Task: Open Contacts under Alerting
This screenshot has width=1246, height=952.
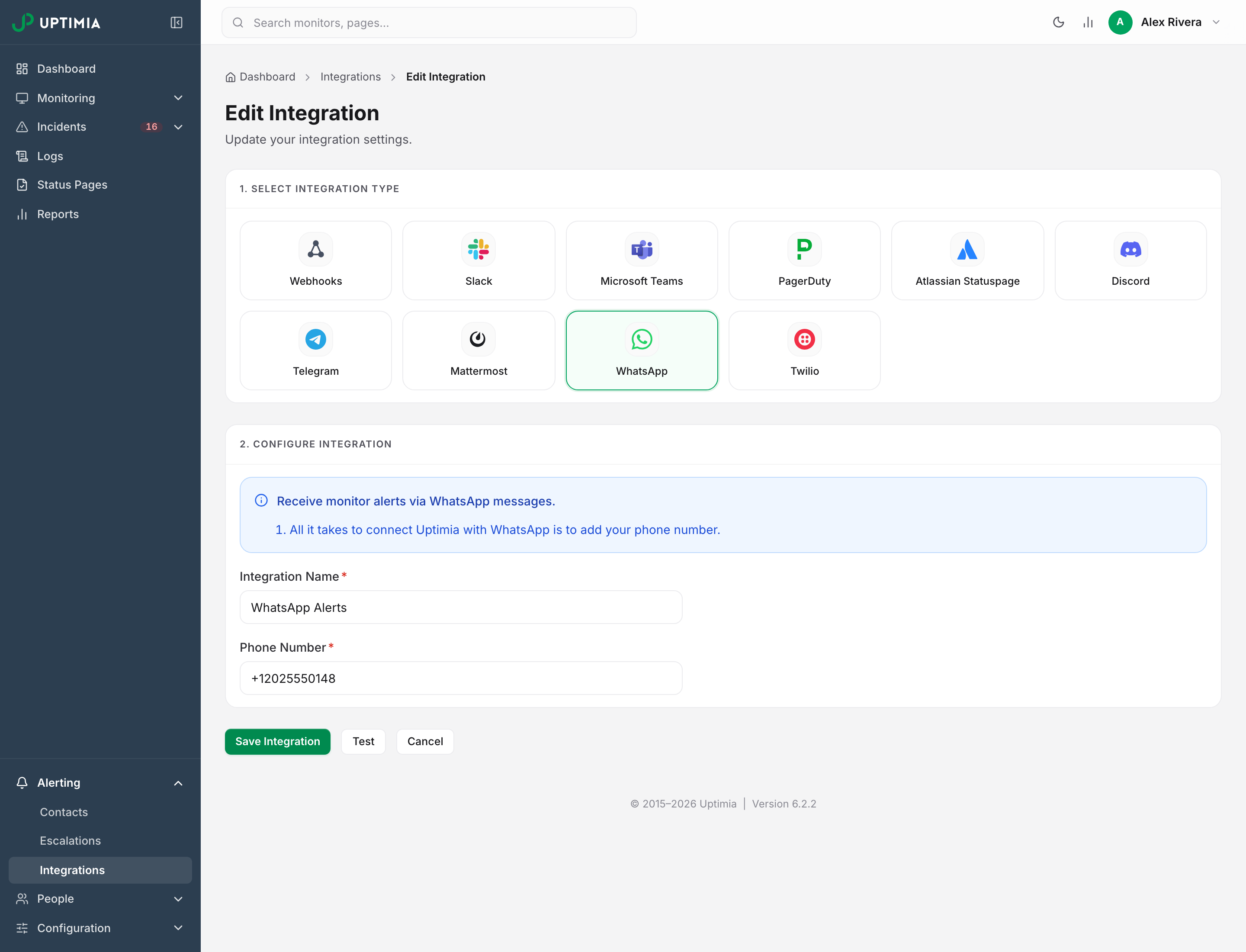Action: pos(100,812)
